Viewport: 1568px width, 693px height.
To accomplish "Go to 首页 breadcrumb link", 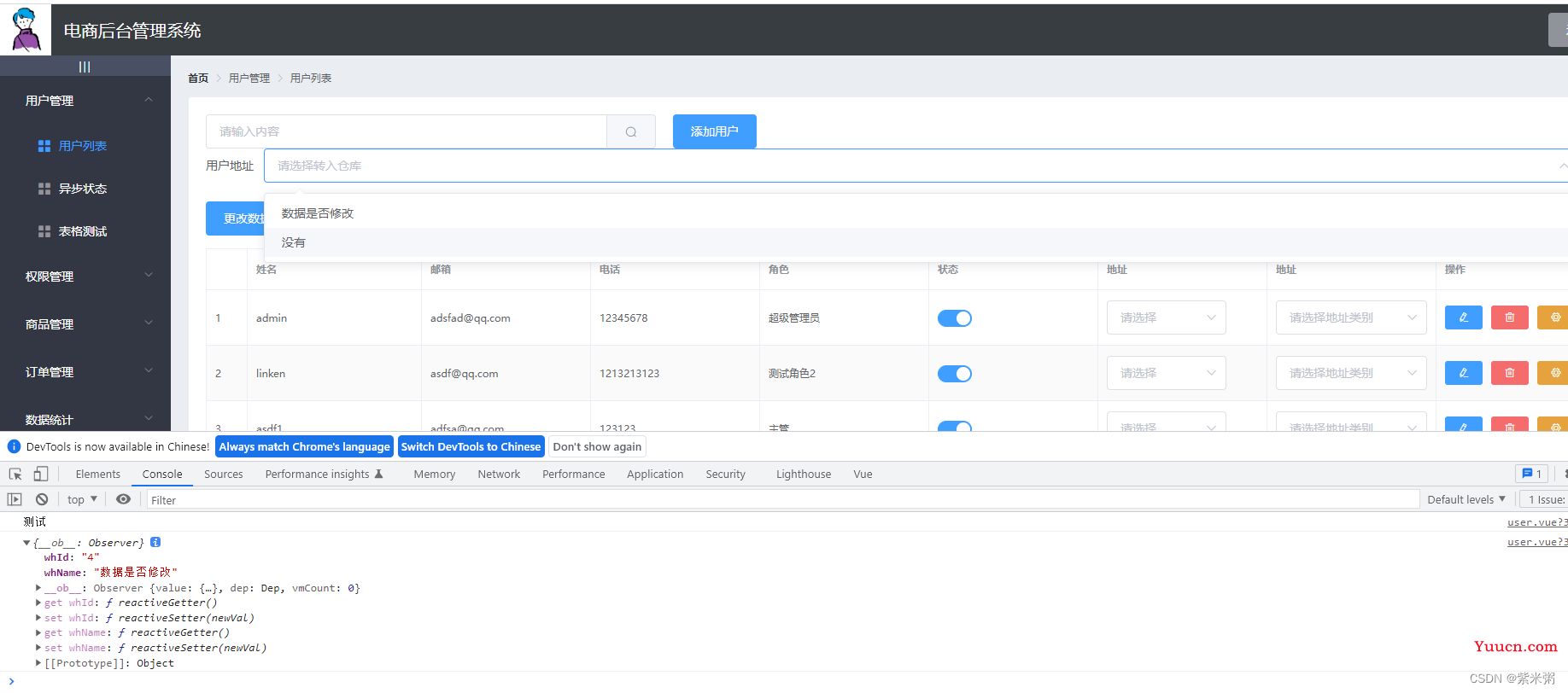I will point(198,78).
